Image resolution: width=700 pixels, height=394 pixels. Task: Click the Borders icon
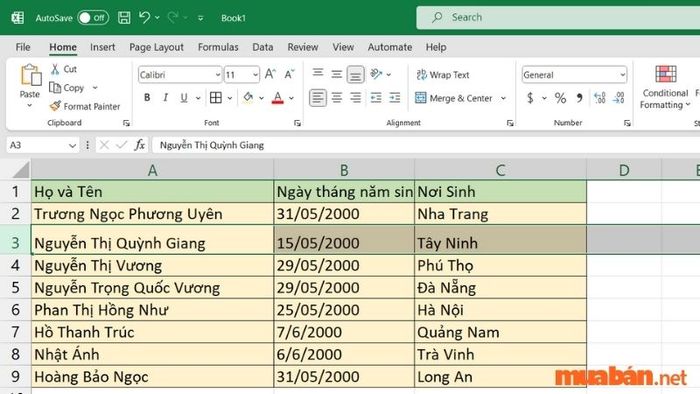click(x=216, y=98)
